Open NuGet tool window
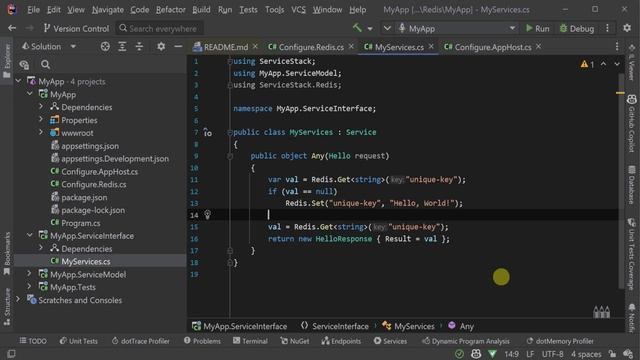 pyautogui.click(x=295, y=341)
